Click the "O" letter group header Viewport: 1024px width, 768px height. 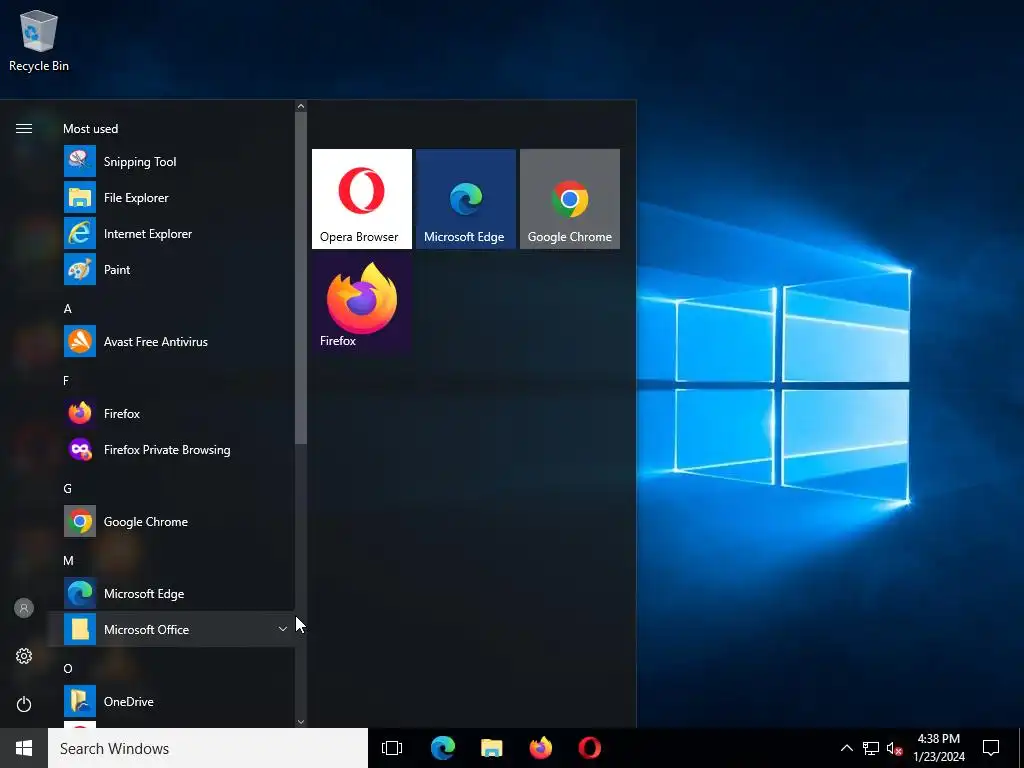click(68, 669)
